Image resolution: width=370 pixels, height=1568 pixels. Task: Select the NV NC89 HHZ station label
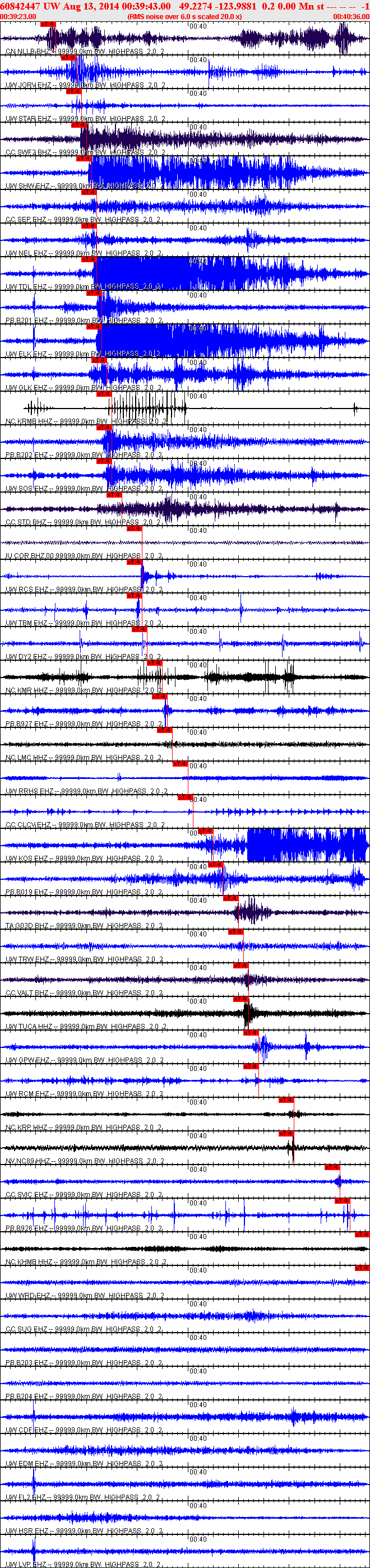coord(85,1161)
